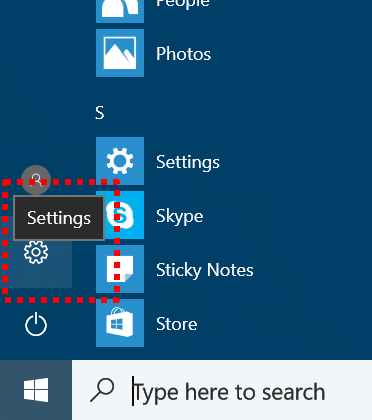Click the search magnifier icon

[x=102, y=390]
